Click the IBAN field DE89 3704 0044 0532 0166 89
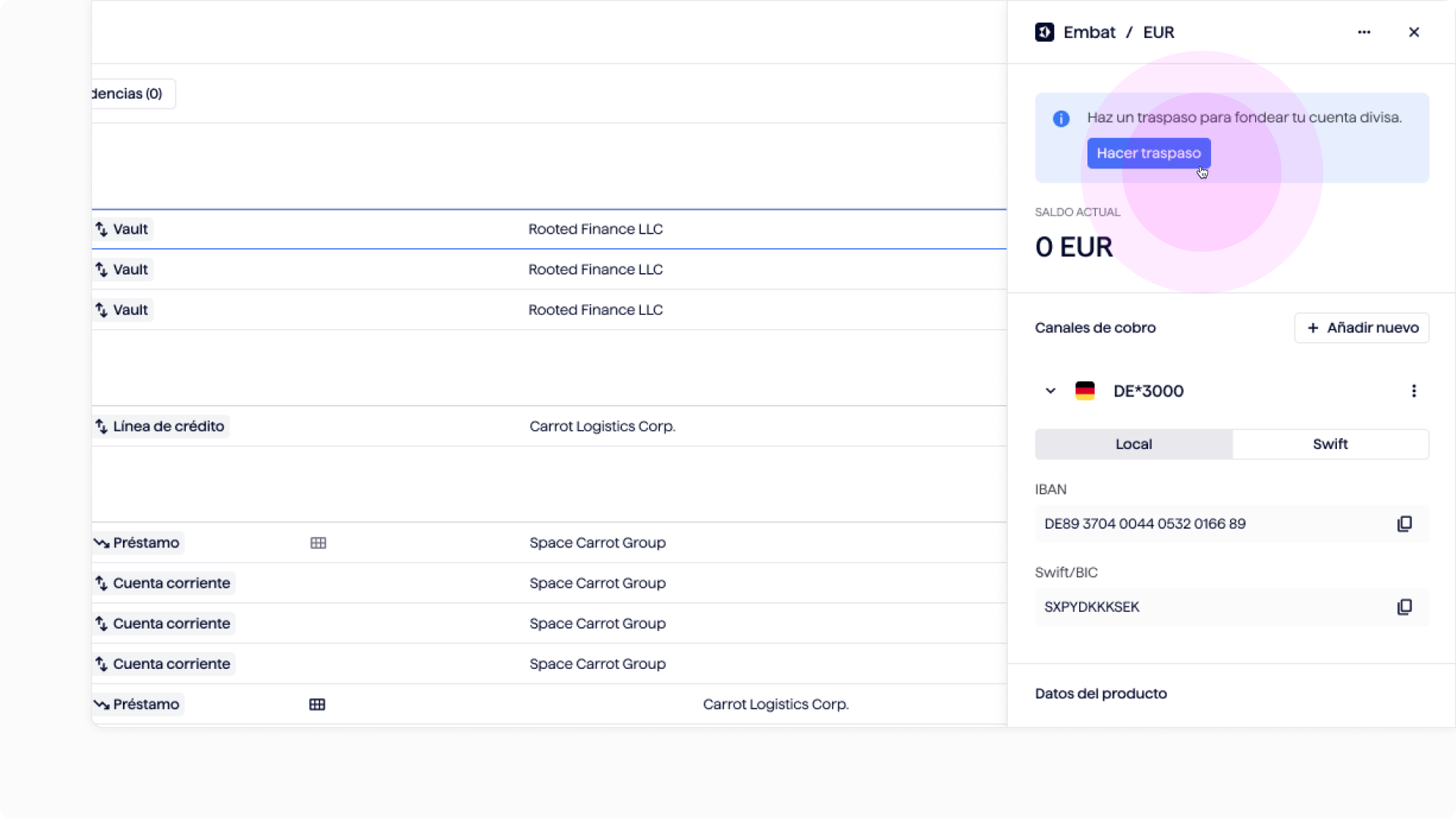This screenshot has height=819, width=1456. (1232, 524)
